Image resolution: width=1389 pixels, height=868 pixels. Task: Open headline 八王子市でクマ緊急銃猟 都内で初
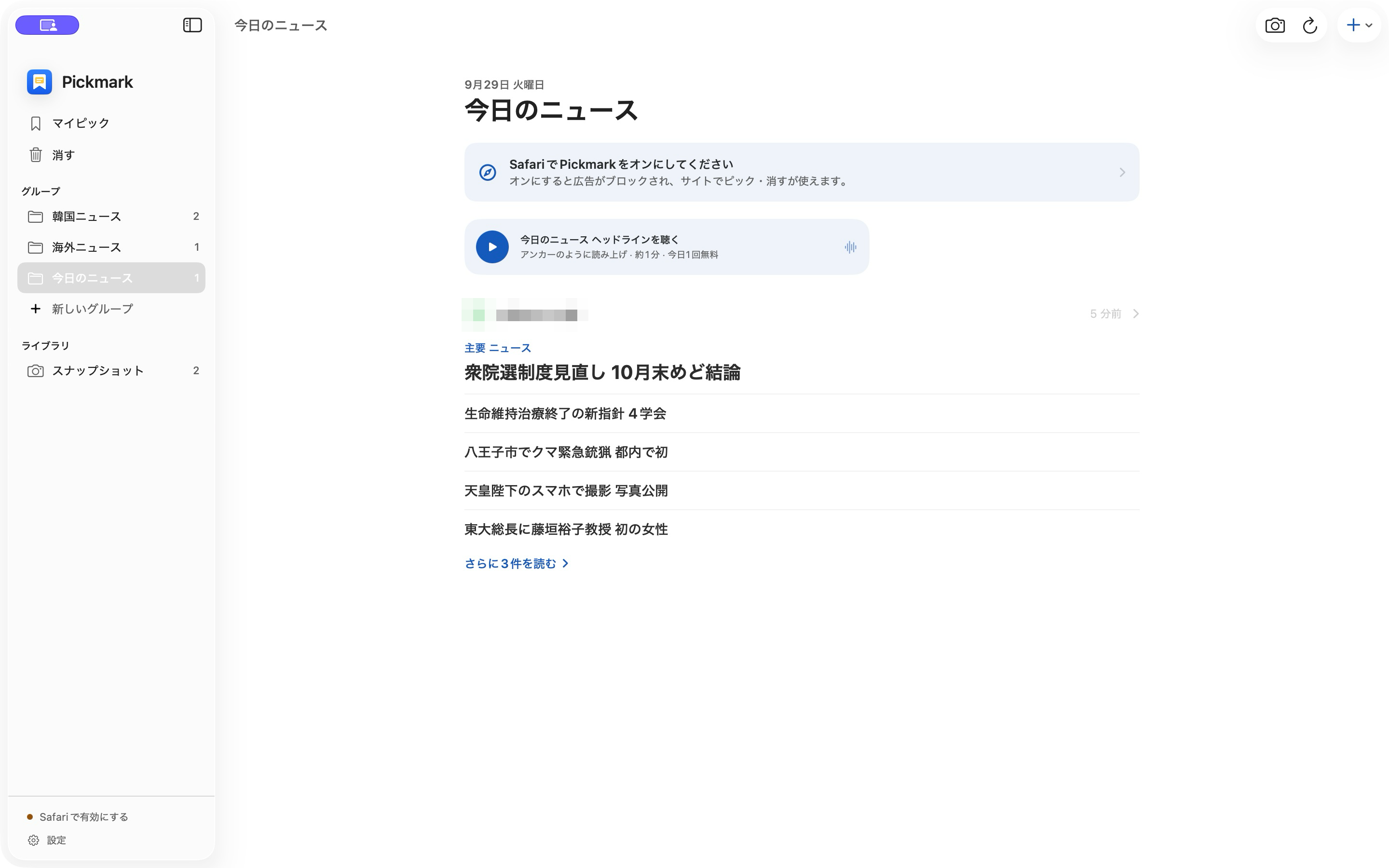coord(566,452)
